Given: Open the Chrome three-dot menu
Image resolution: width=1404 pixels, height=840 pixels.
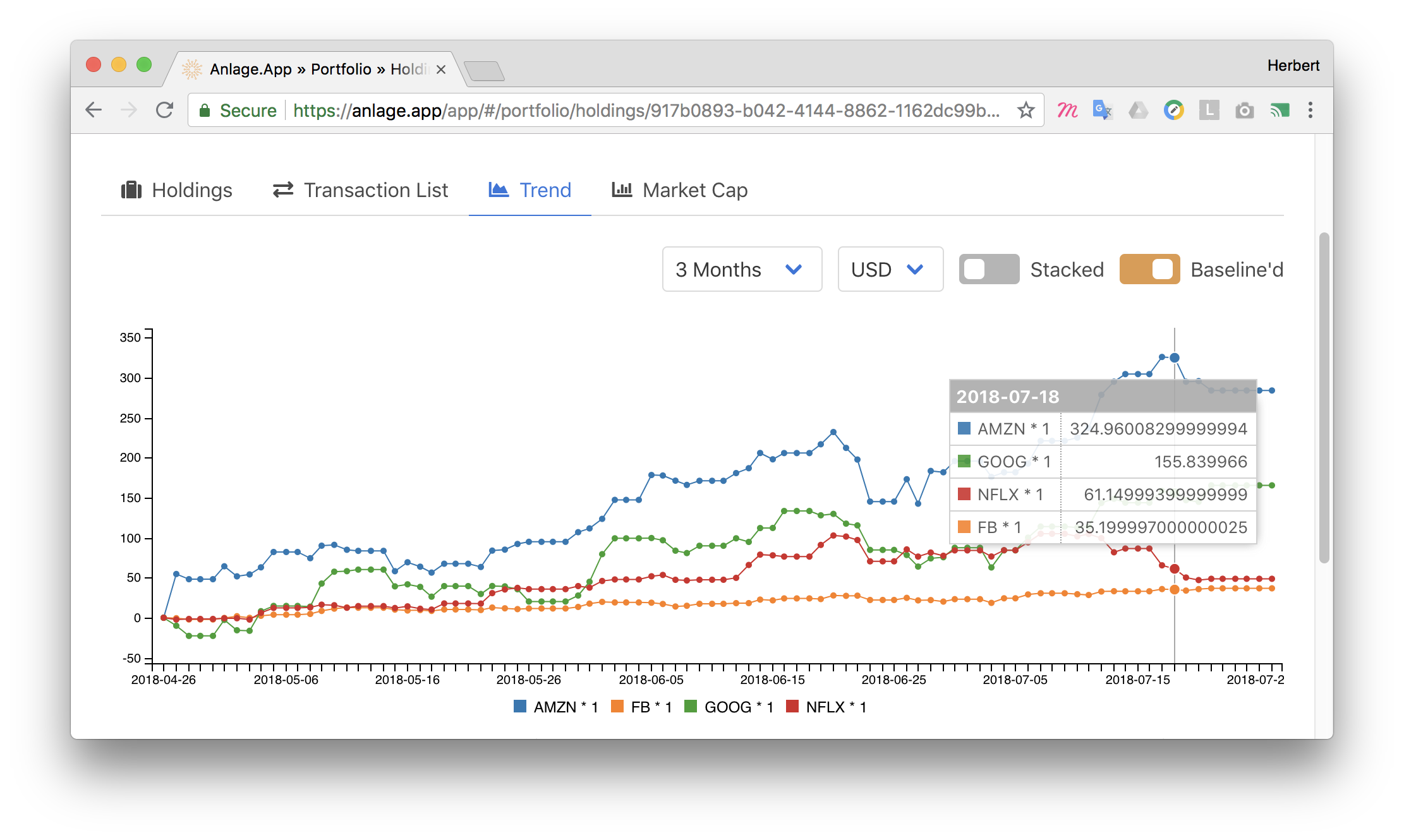Looking at the screenshot, I should tap(1310, 111).
